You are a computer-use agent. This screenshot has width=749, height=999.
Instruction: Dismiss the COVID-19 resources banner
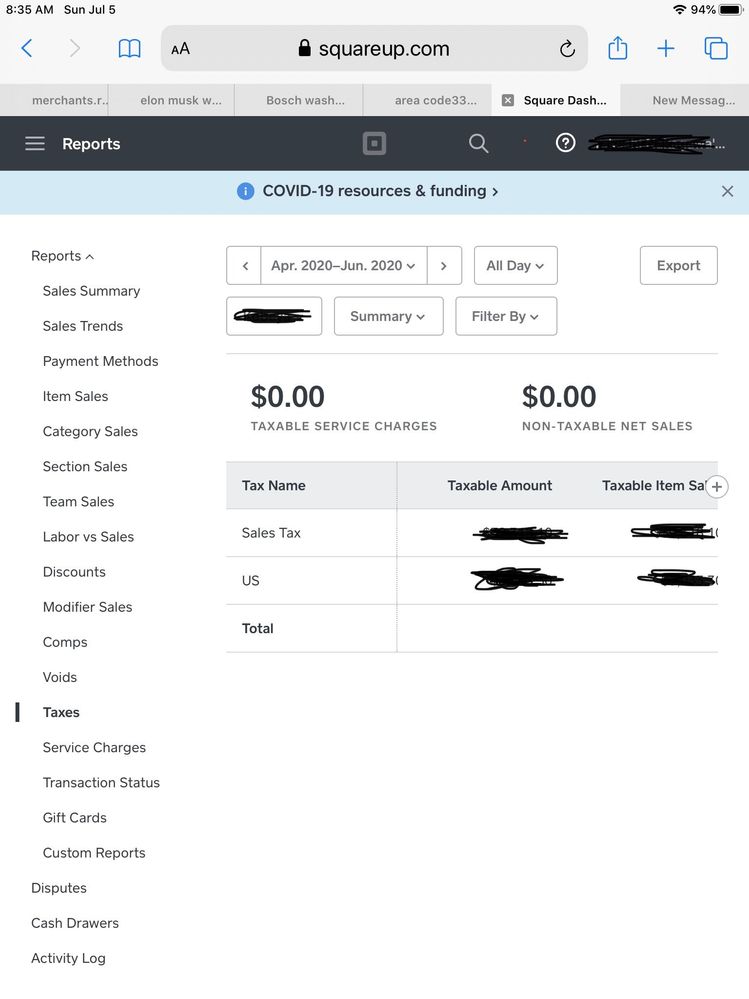pyautogui.click(x=727, y=191)
